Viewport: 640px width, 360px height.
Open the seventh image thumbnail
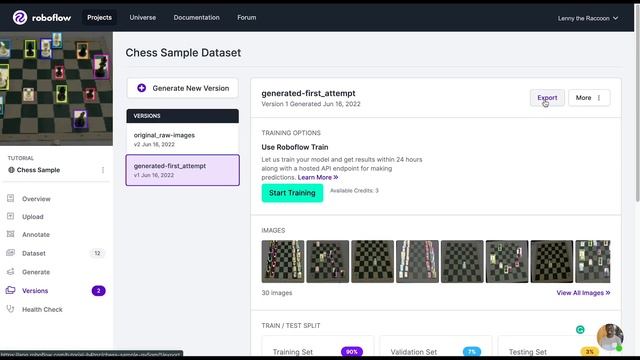click(x=551, y=261)
